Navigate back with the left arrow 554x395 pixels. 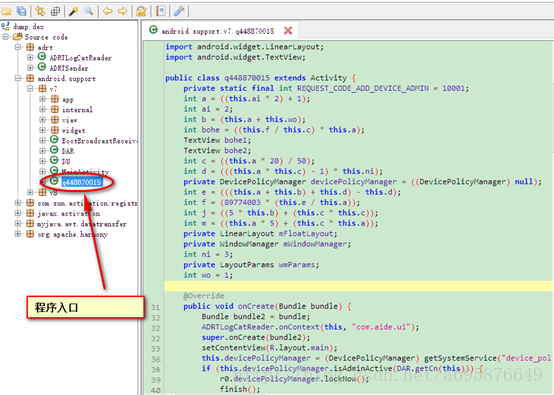point(107,12)
